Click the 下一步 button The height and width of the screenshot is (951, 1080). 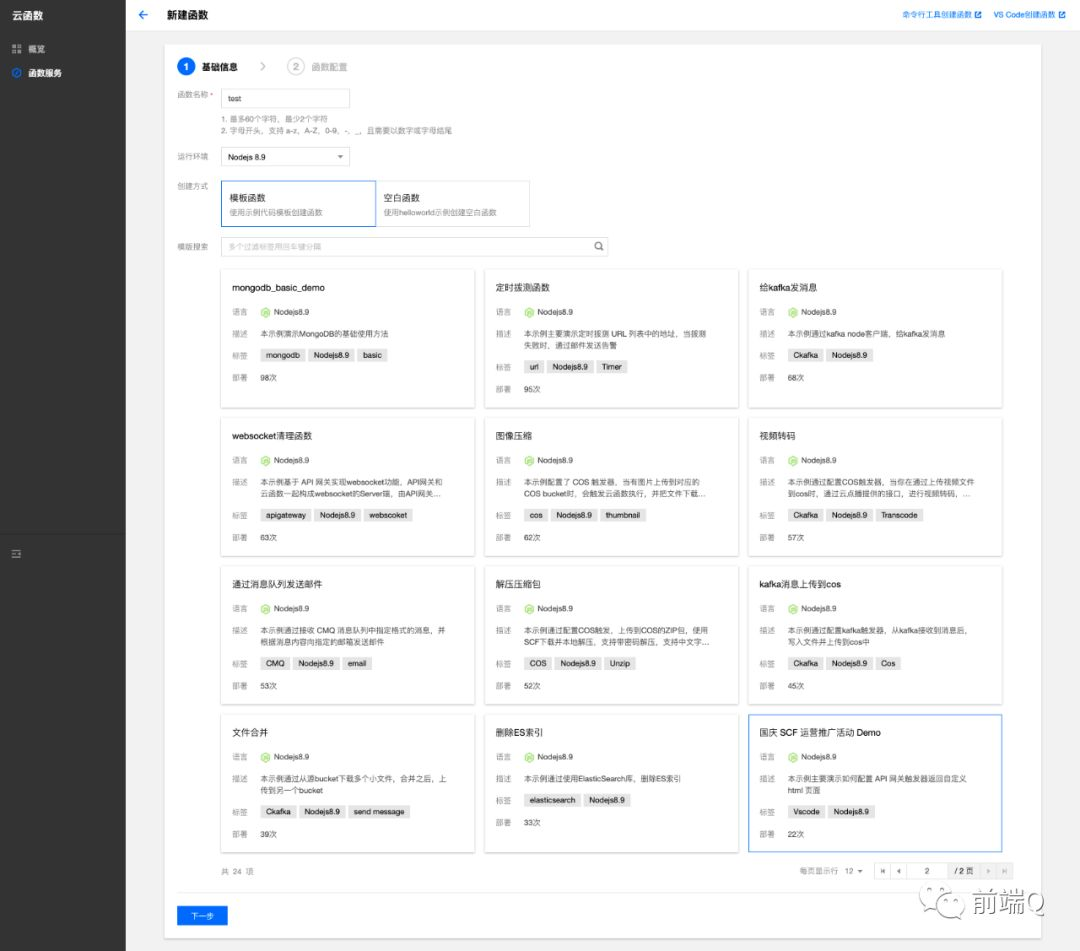point(202,915)
